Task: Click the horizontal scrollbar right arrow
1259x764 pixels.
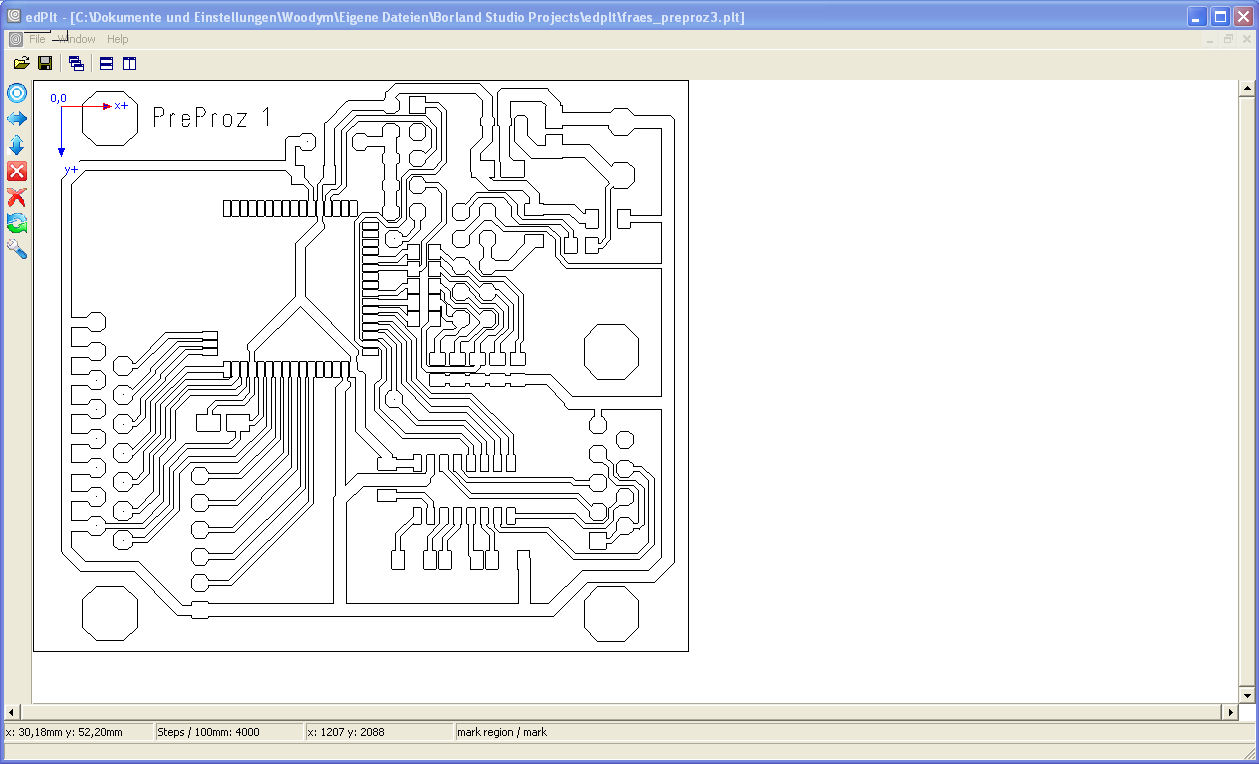Action: pos(1230,712)
